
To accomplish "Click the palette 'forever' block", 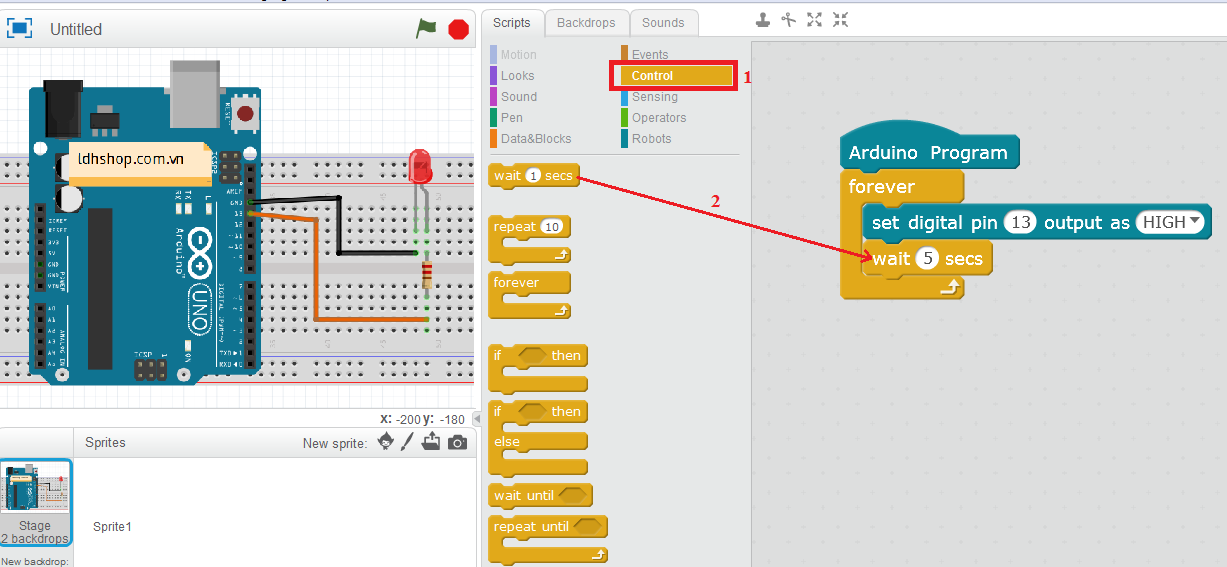I will point(530,295).
